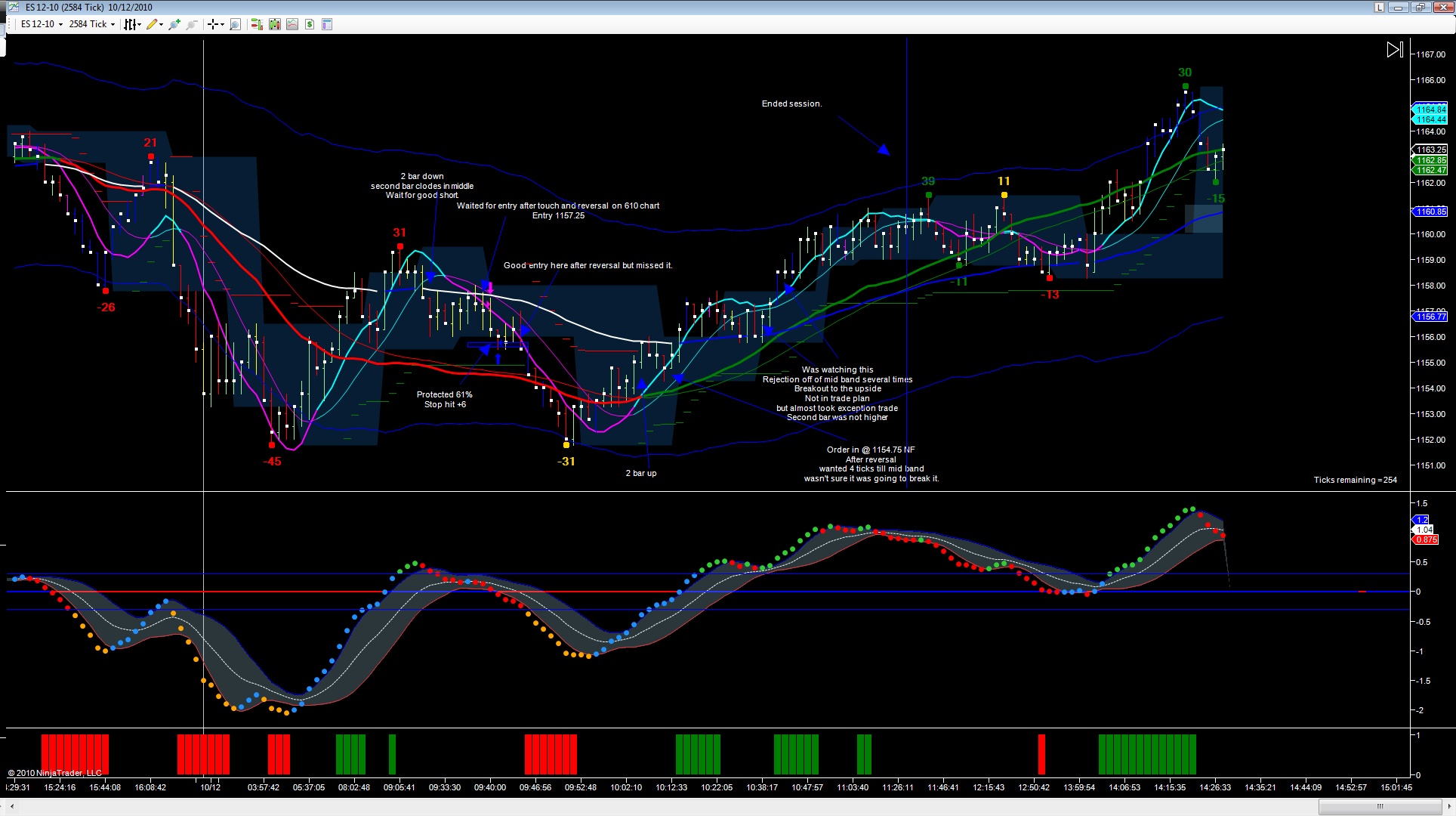Select the 'Order in @ 1154.75 NF' text
Screen dimensions: 1456x816
click(871, 450)
